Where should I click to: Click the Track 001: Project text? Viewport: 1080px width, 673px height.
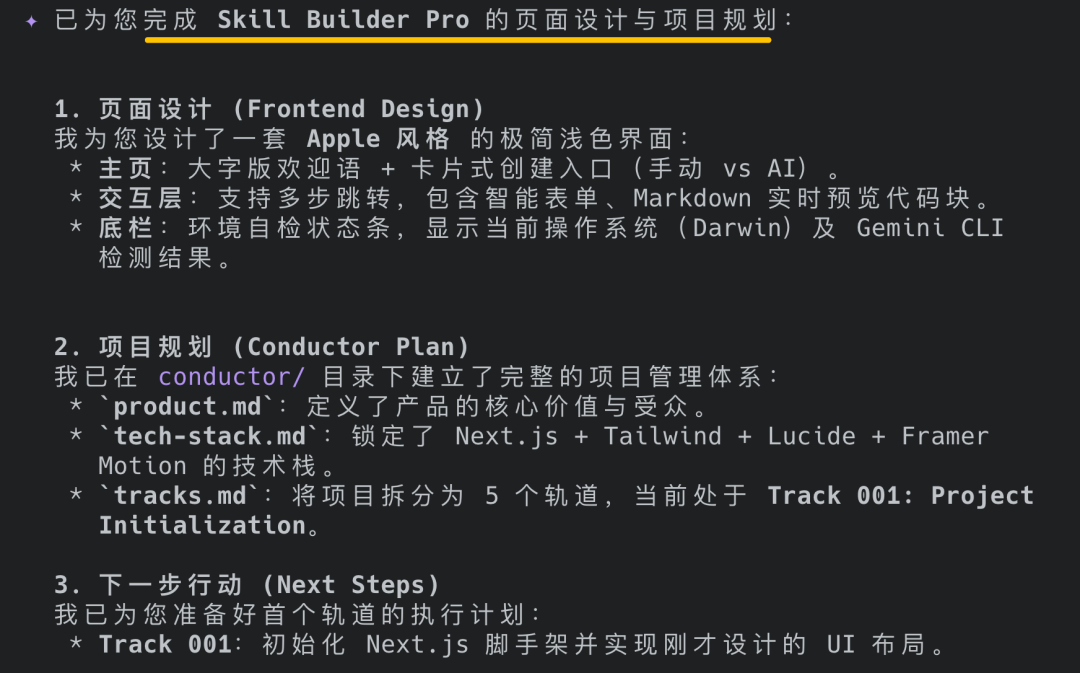point(901,495)
